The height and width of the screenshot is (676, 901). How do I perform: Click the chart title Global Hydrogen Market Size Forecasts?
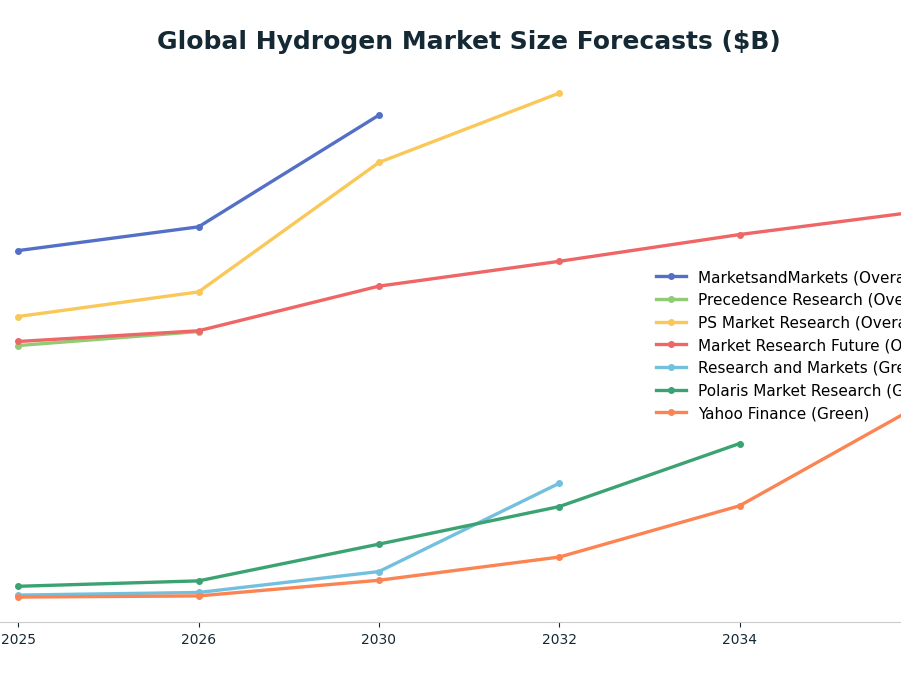[x=468, y=41]
